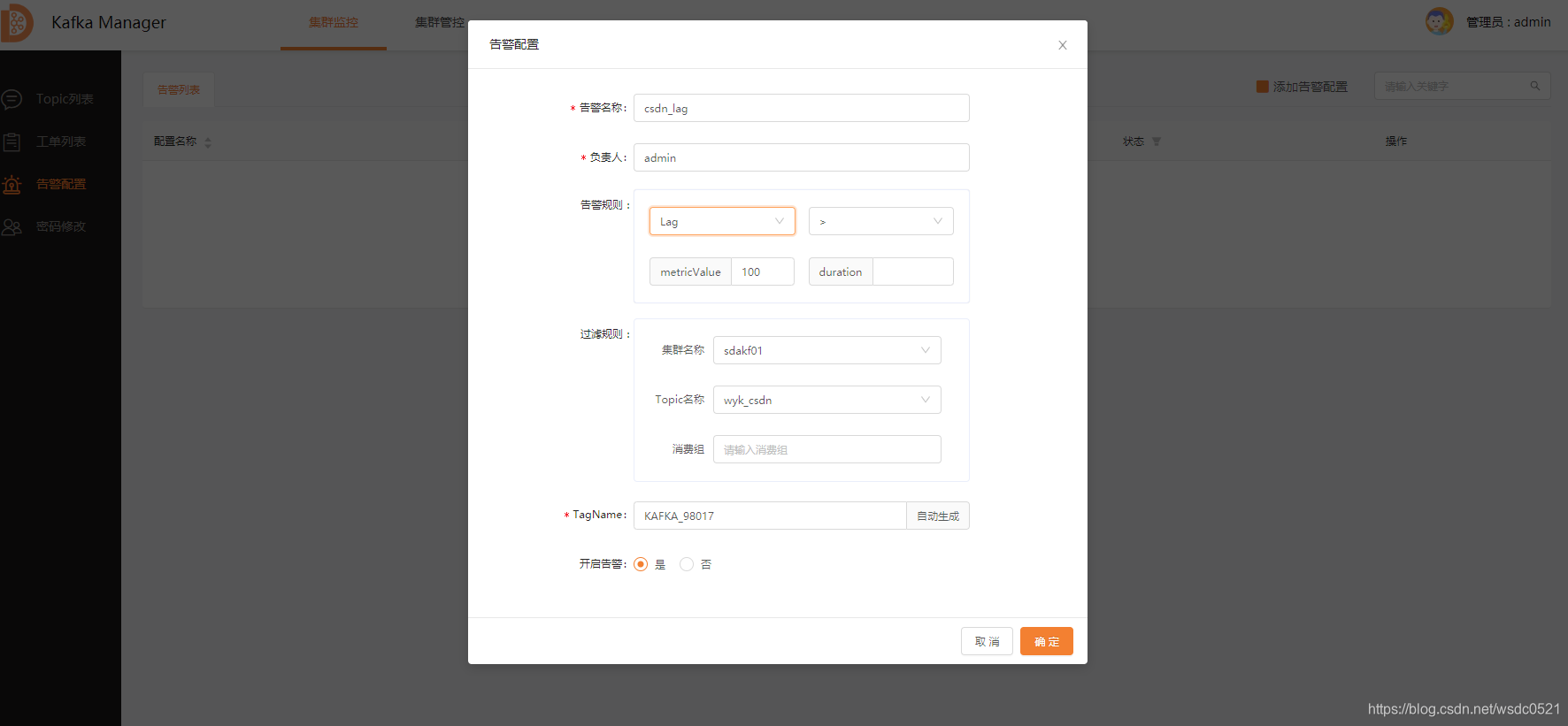Open the 集群名称 sdakf01 dropdown
1568x726 pixels.
[x=827, y=350]
